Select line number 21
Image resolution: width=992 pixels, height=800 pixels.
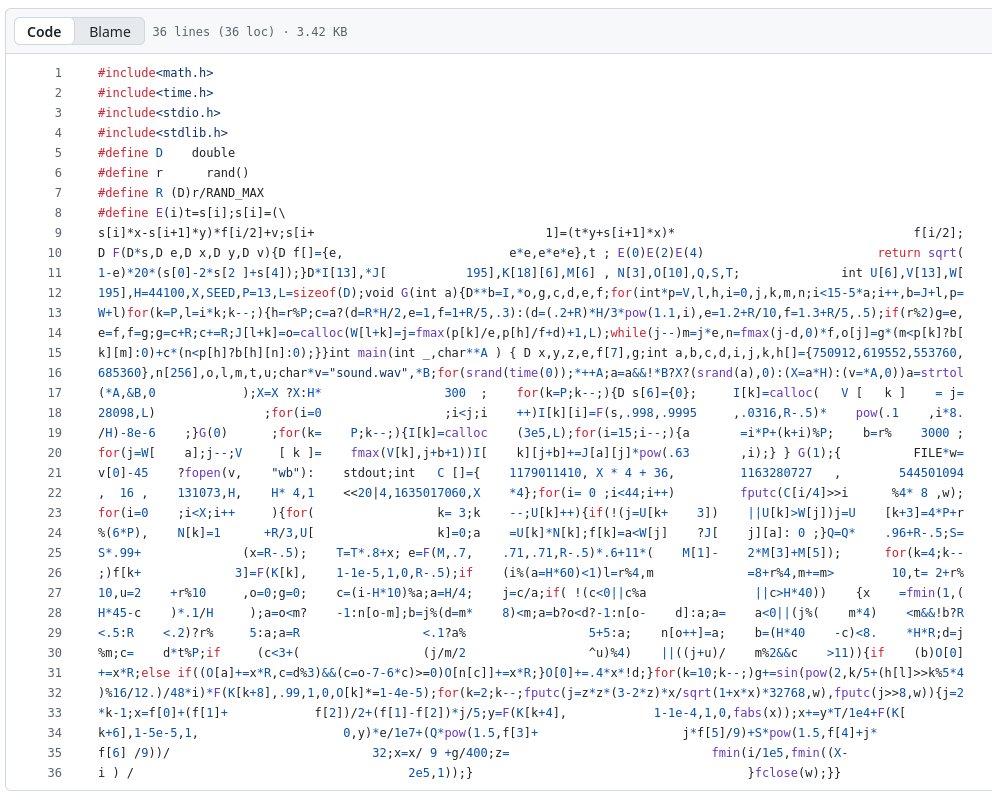[55, 473]
